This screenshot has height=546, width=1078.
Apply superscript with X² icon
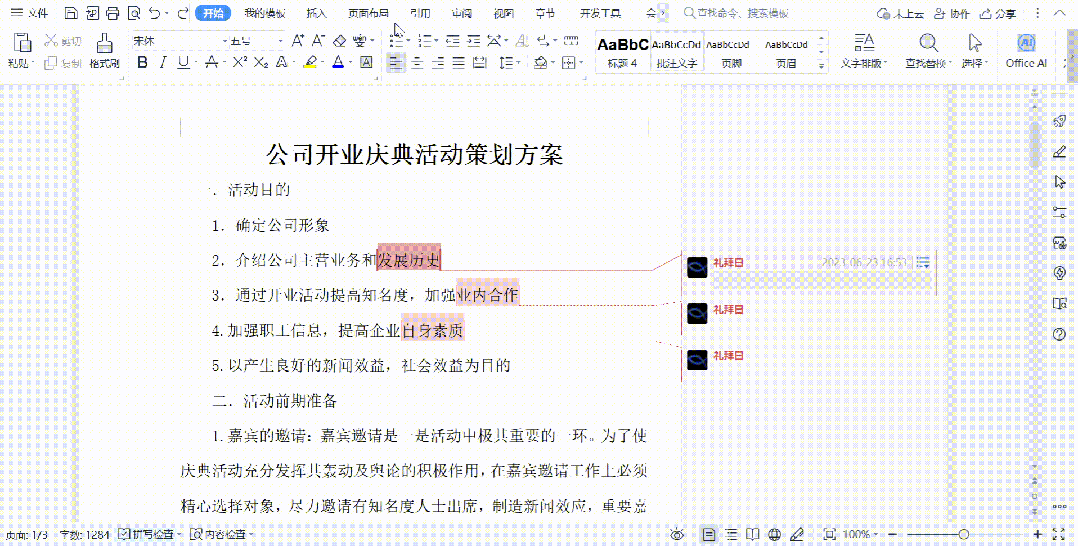pos(239,63)
